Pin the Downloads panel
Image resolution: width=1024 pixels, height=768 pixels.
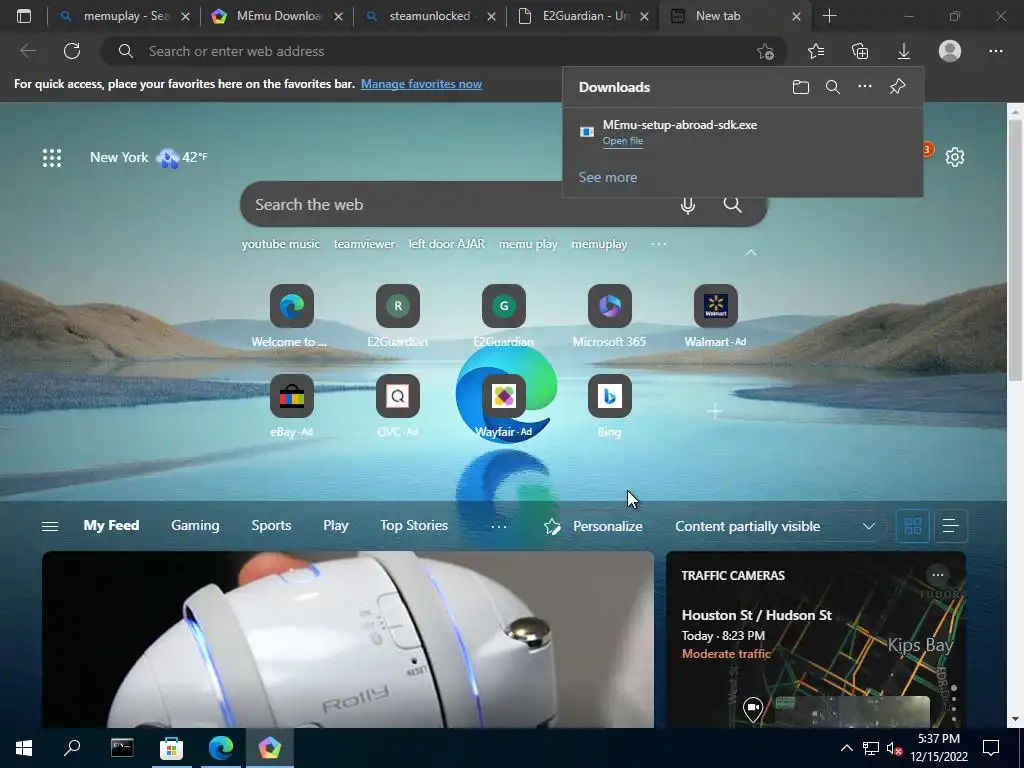click(x=897, y=86)
